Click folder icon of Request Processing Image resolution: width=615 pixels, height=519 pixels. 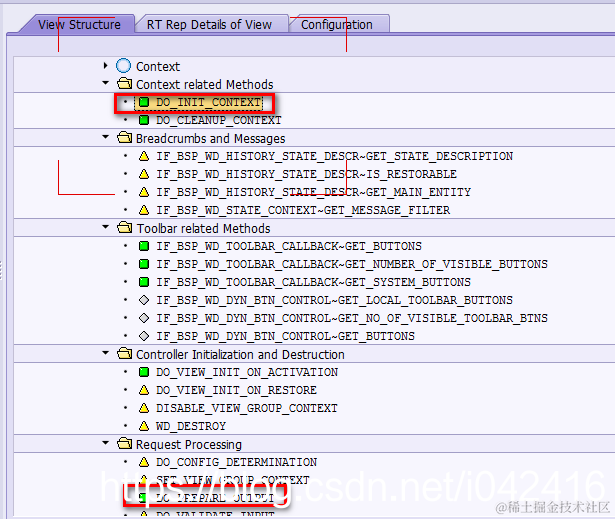125,443
